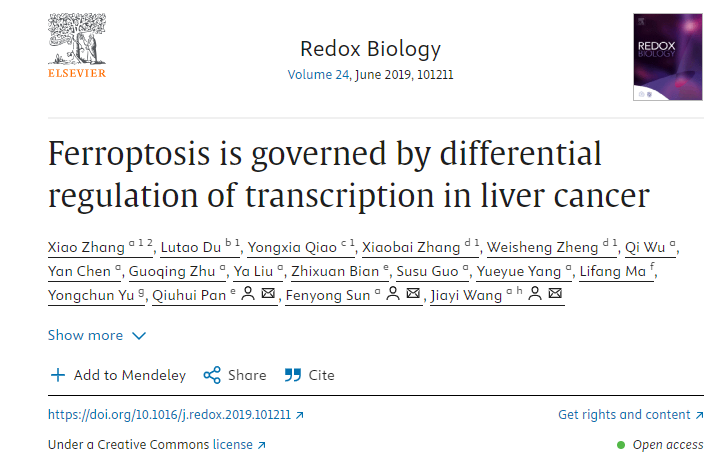Click the envelope icon beside Qiuhui Pan
This screenshot has width=725, height=455.
point(268,293)
